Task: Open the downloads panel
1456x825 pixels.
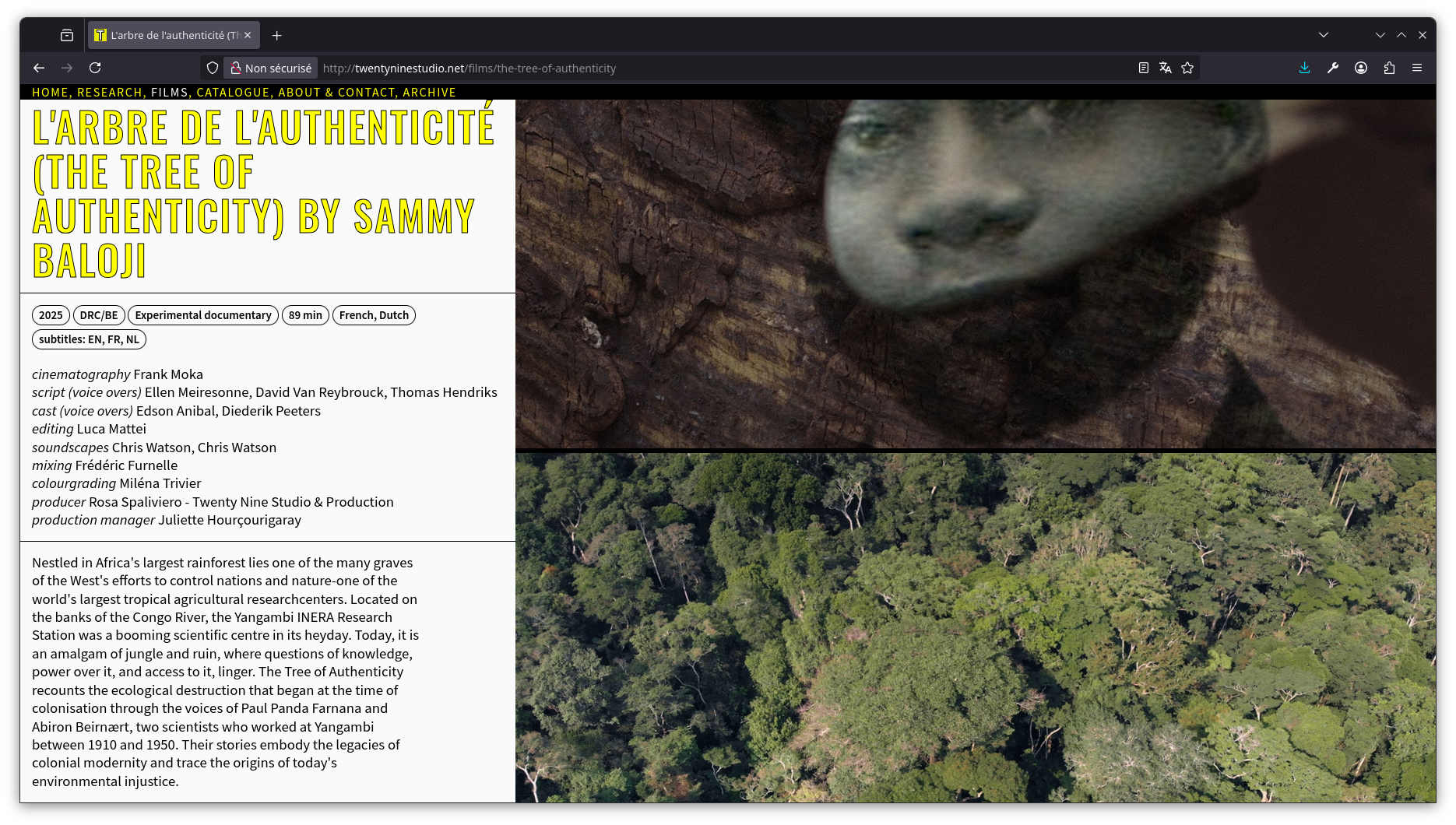Action: [1305, 68]
